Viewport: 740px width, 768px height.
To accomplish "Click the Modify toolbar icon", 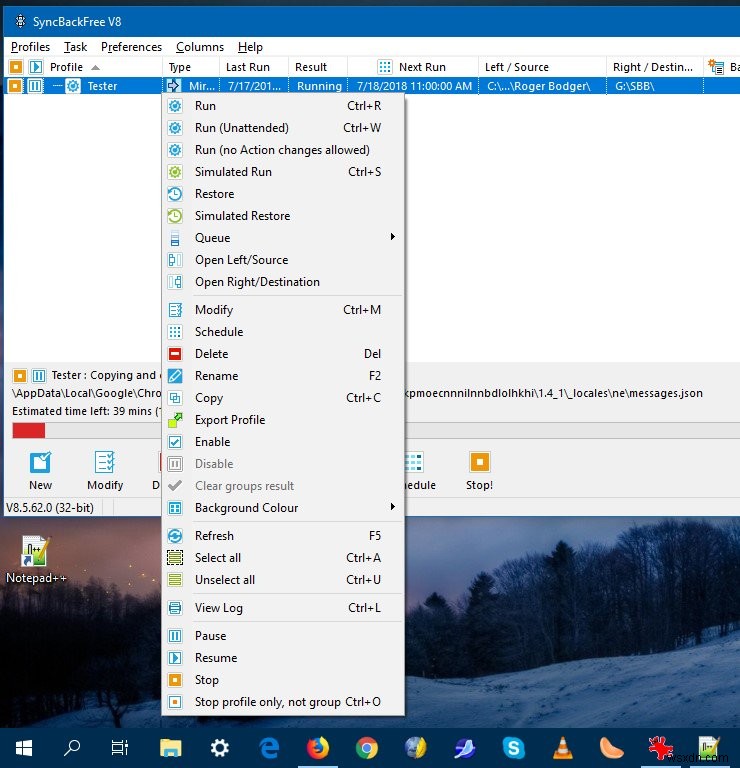I will click(x=105, y=462).
